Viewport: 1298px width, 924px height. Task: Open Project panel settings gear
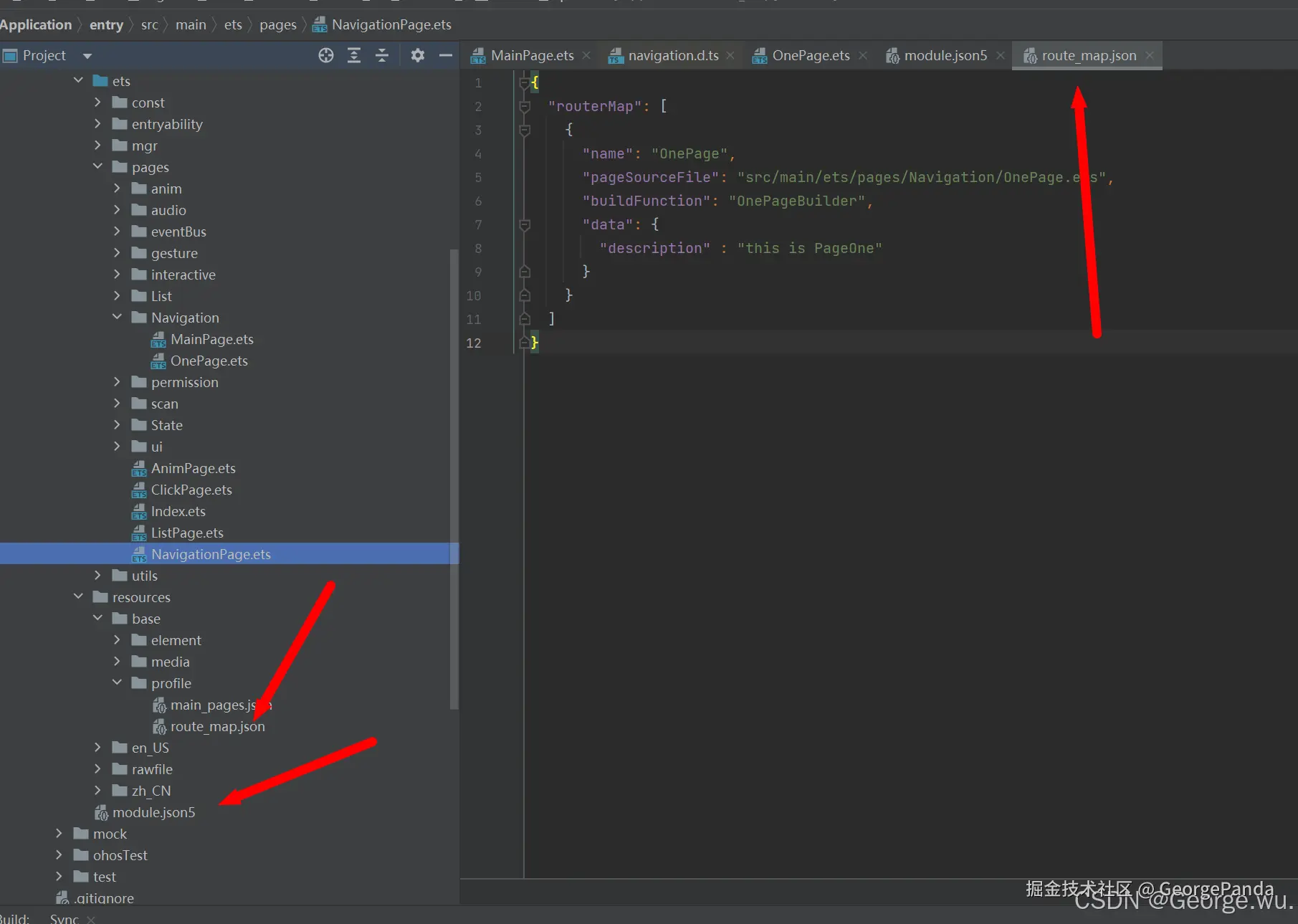pos(418,55)
